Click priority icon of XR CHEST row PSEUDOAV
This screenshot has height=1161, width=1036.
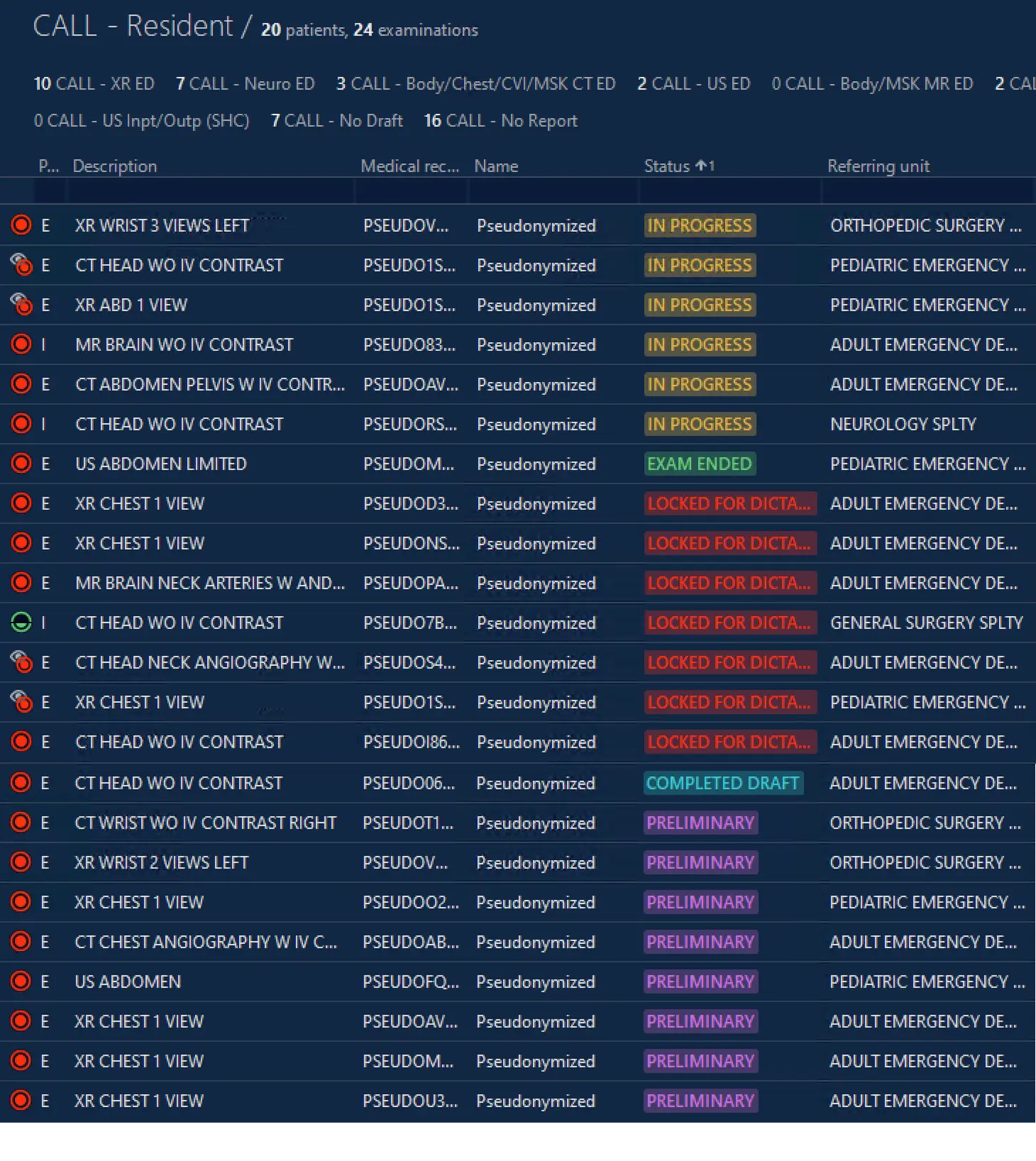21,1022
